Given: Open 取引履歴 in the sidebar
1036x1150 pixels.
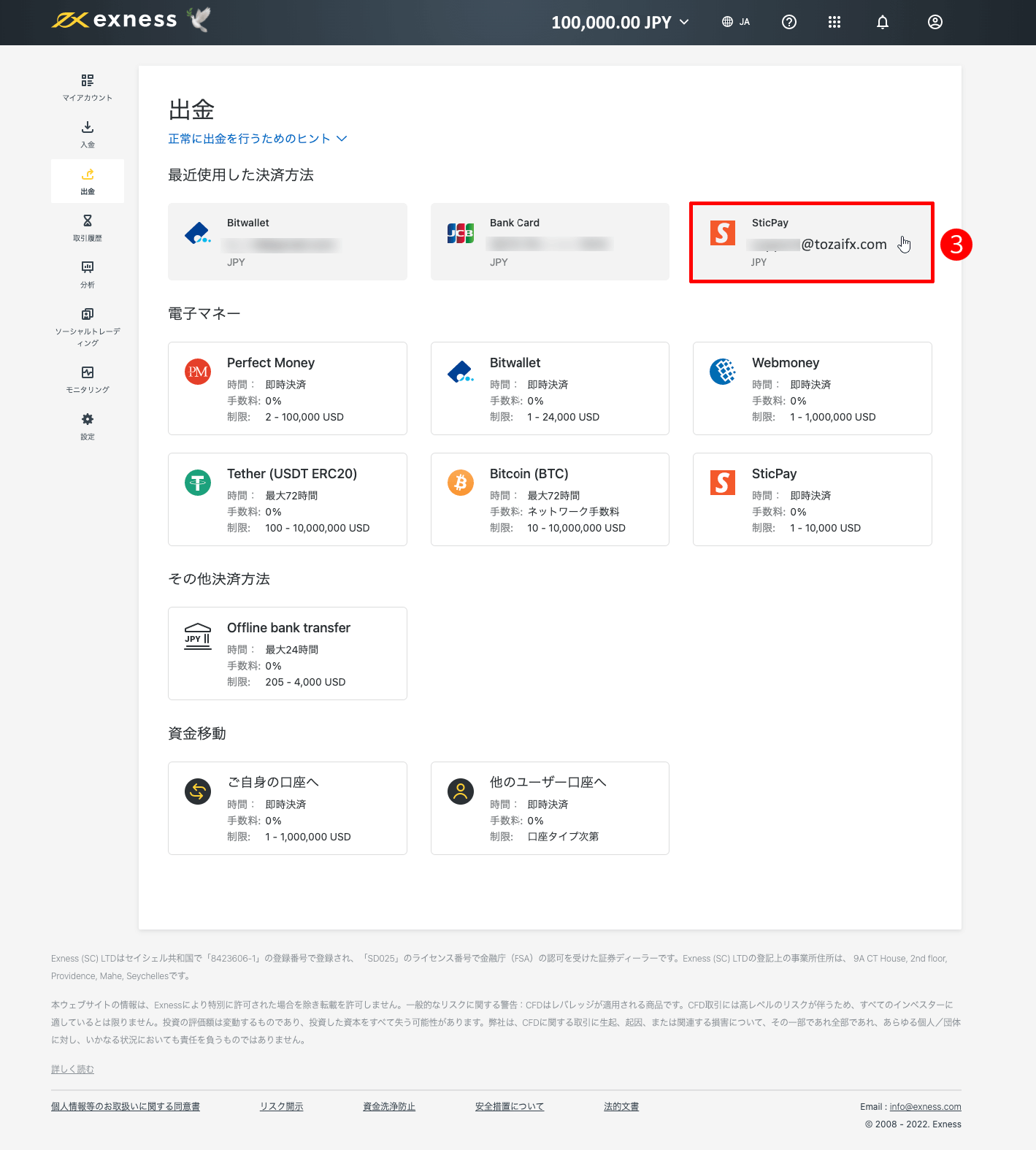Looking at the screenshot, I should coord(88,228).
